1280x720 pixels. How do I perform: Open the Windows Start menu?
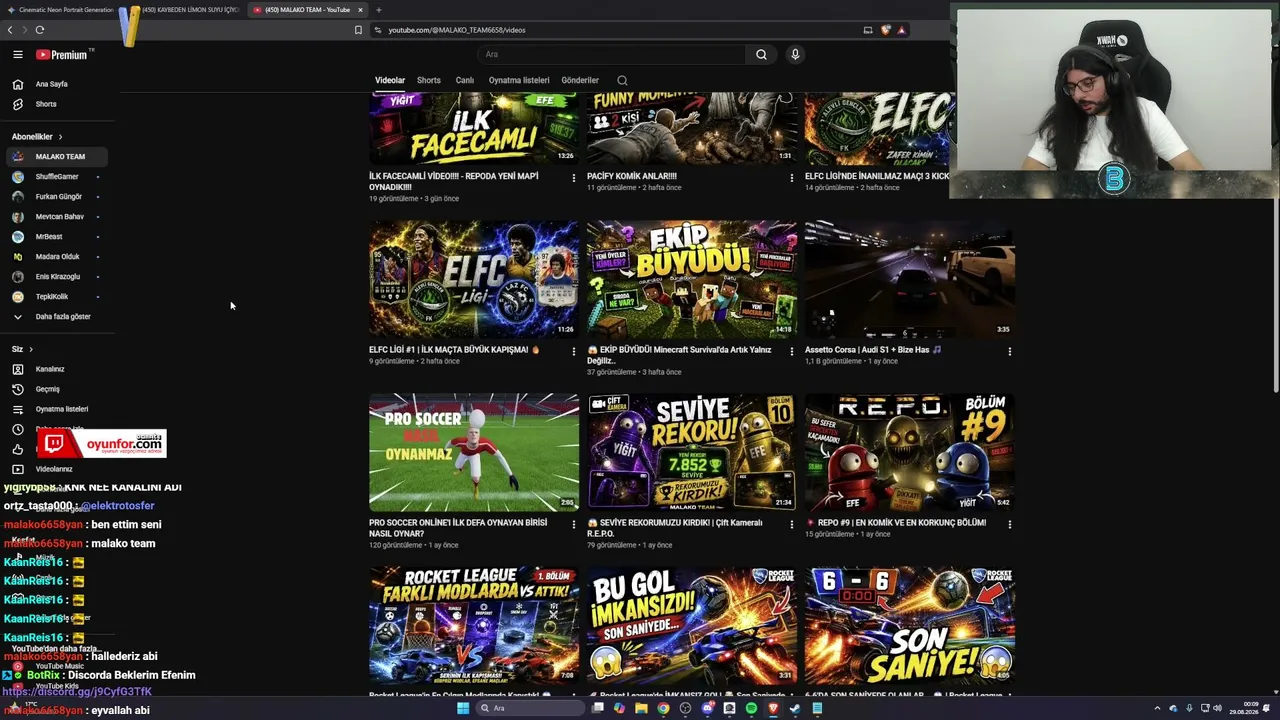coord(463,708)
